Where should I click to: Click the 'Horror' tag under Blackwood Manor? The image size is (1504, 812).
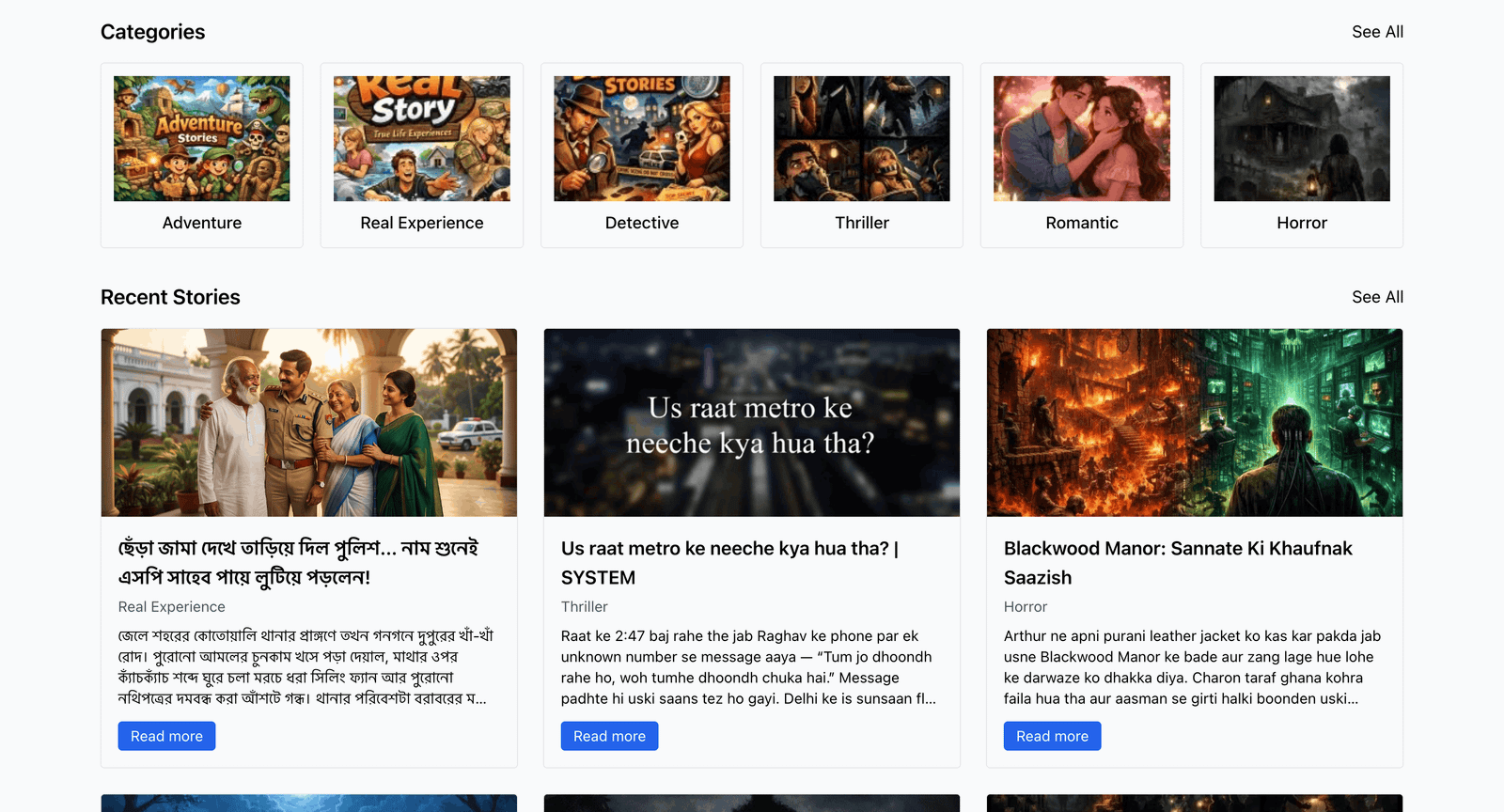tap(1026, 607)
